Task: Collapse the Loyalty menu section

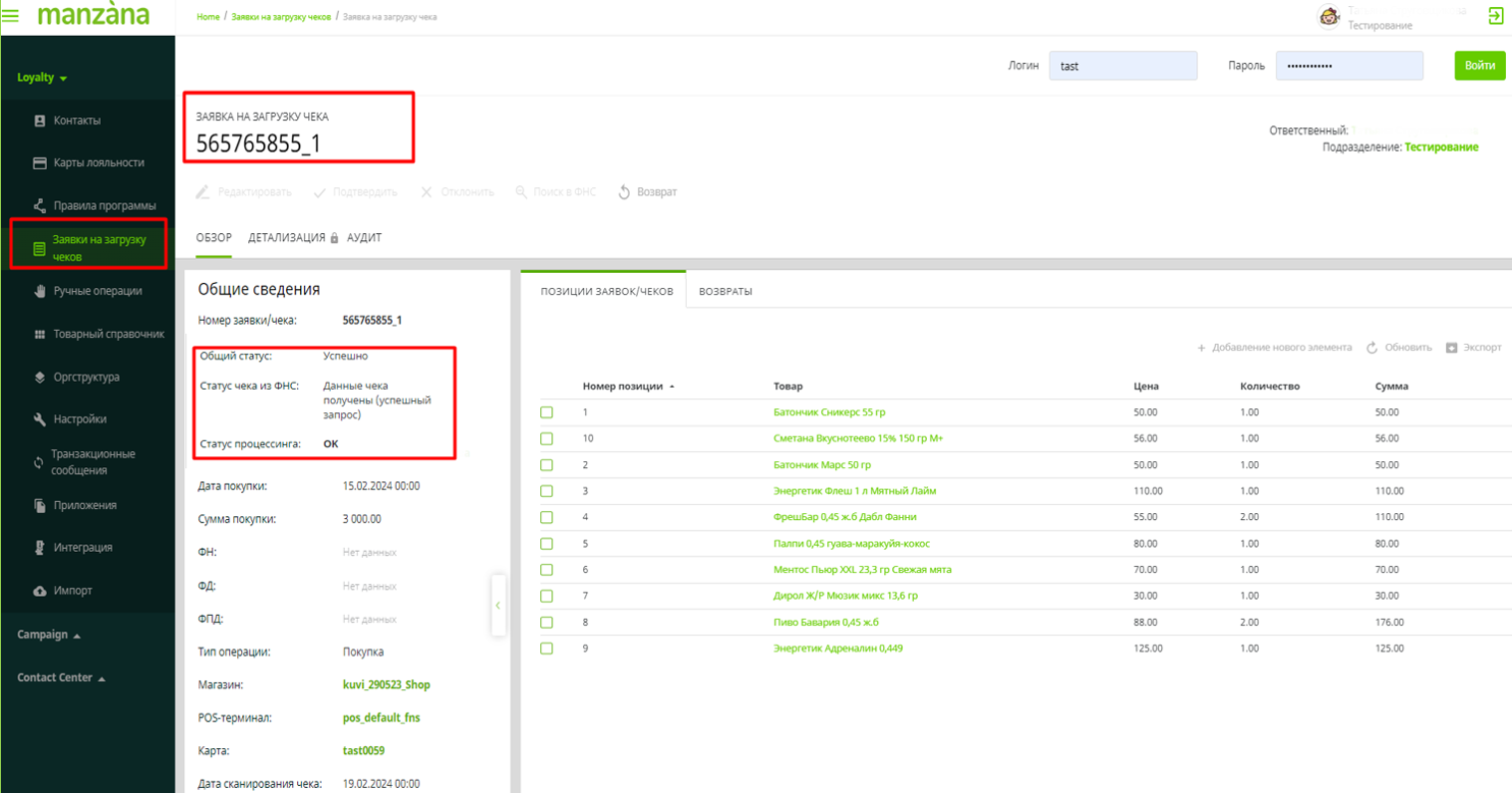Action: coord(42,78)
